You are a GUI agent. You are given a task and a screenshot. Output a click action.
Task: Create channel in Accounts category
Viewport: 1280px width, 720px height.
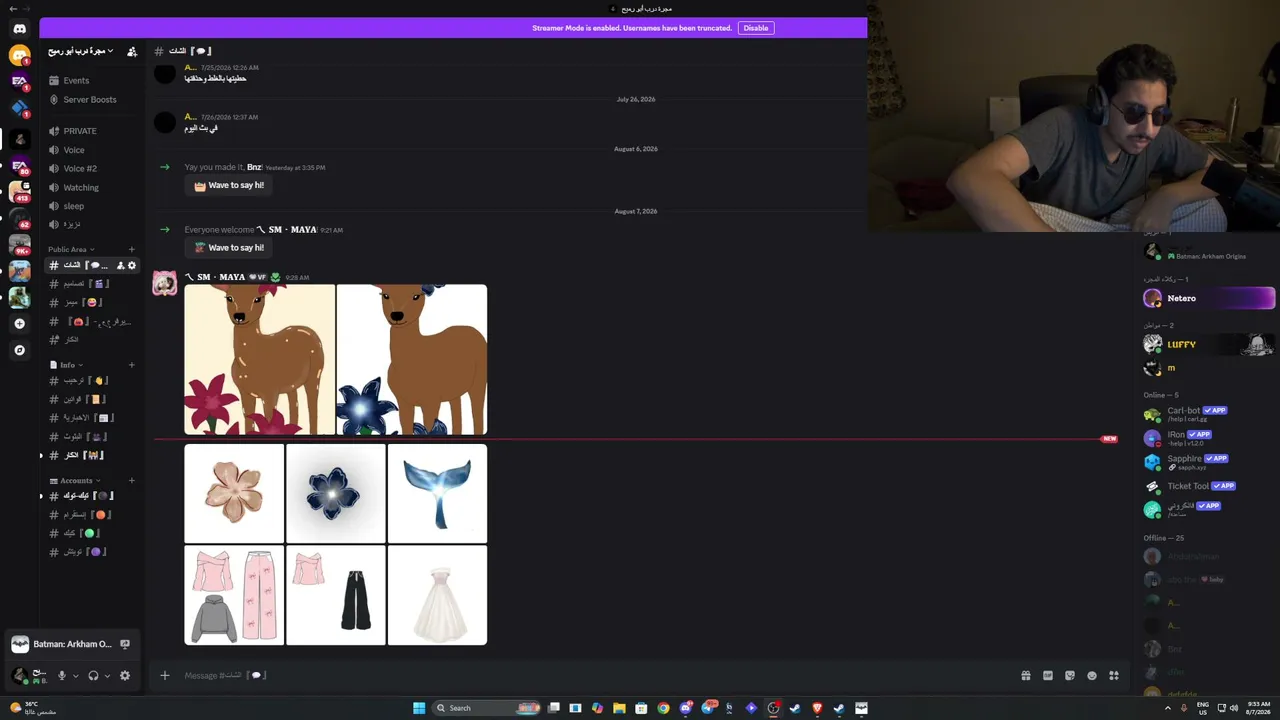[131, 480]
